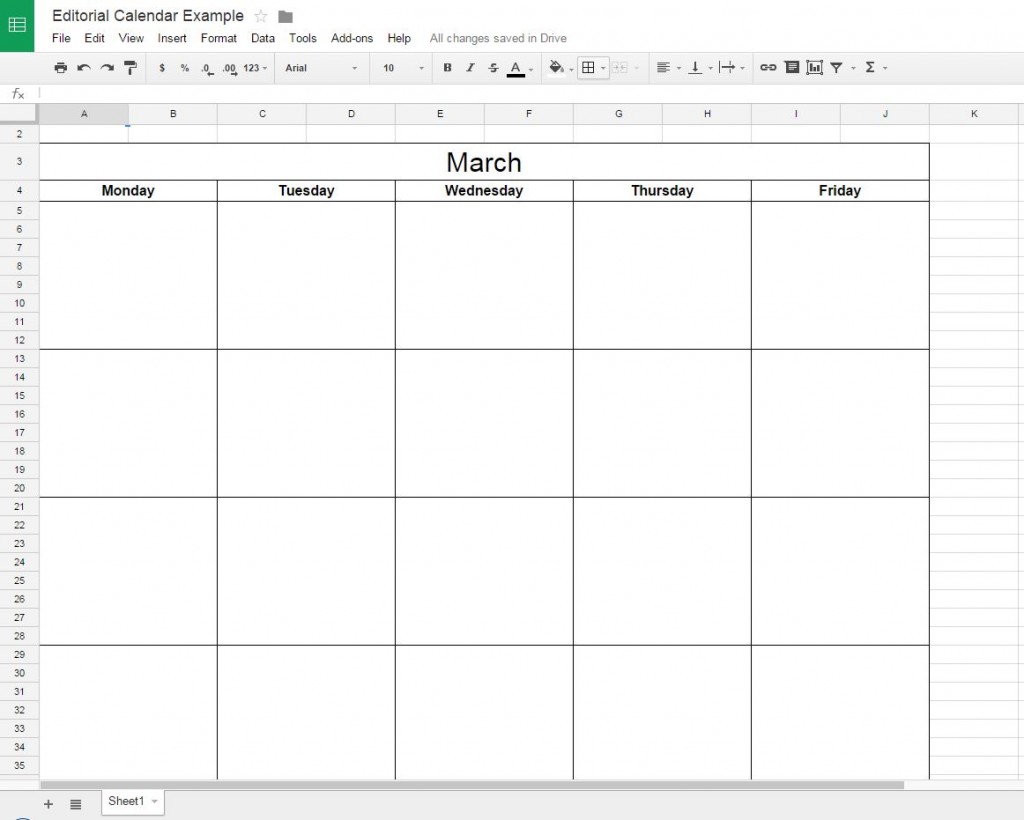Select the Paint format tool
1024x820 pixels.
pyautogui.click(x=130, y=67)
